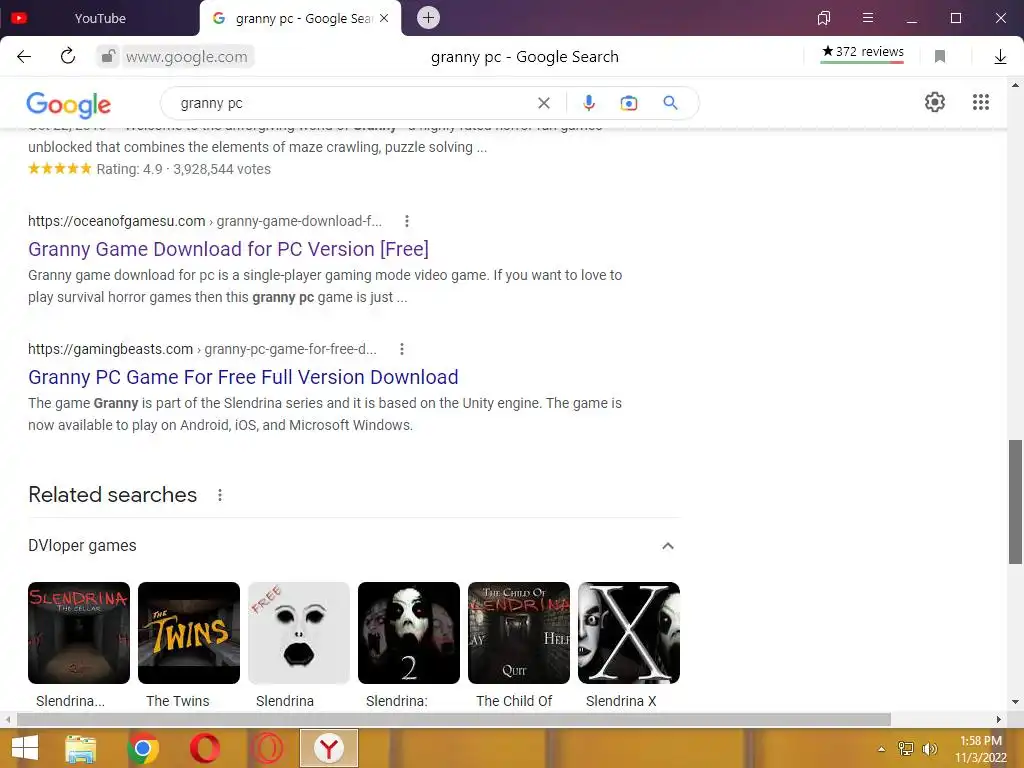Launch Opera browser from taskbar
Viewport: 1024px width, 768px height.
click(204, 748)
